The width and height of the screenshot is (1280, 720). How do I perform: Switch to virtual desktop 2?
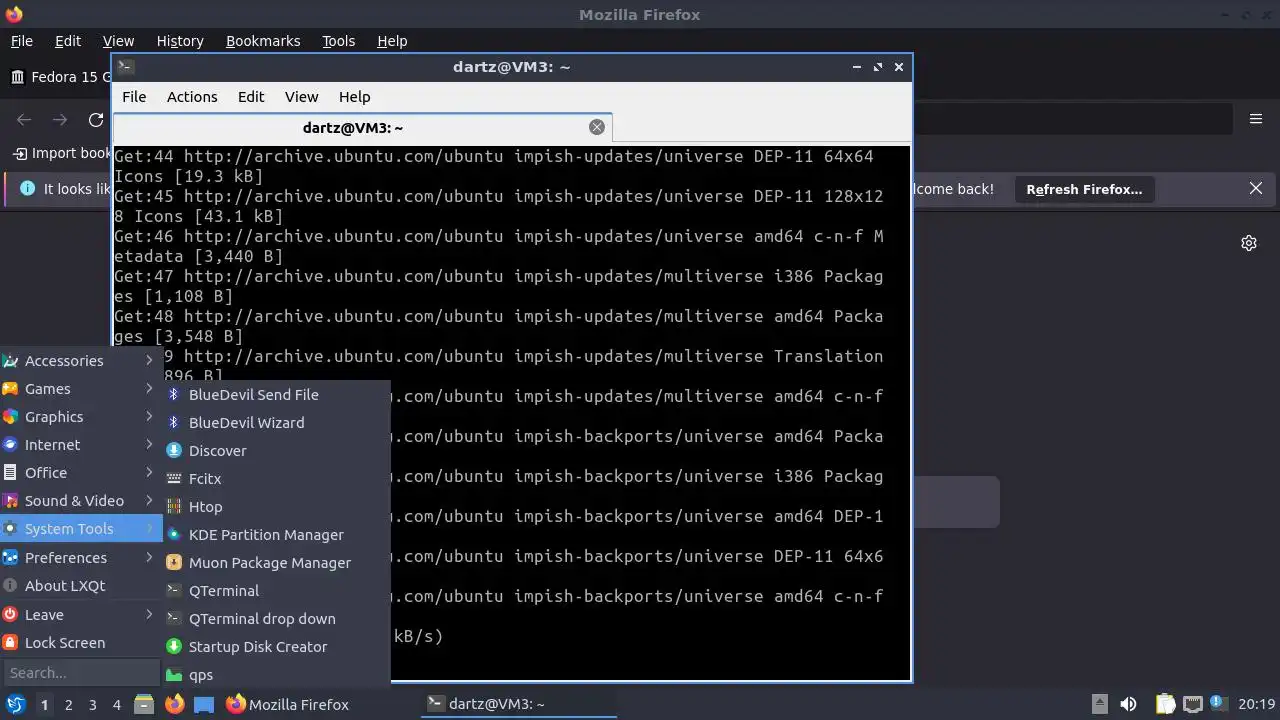tap(68, 705)
